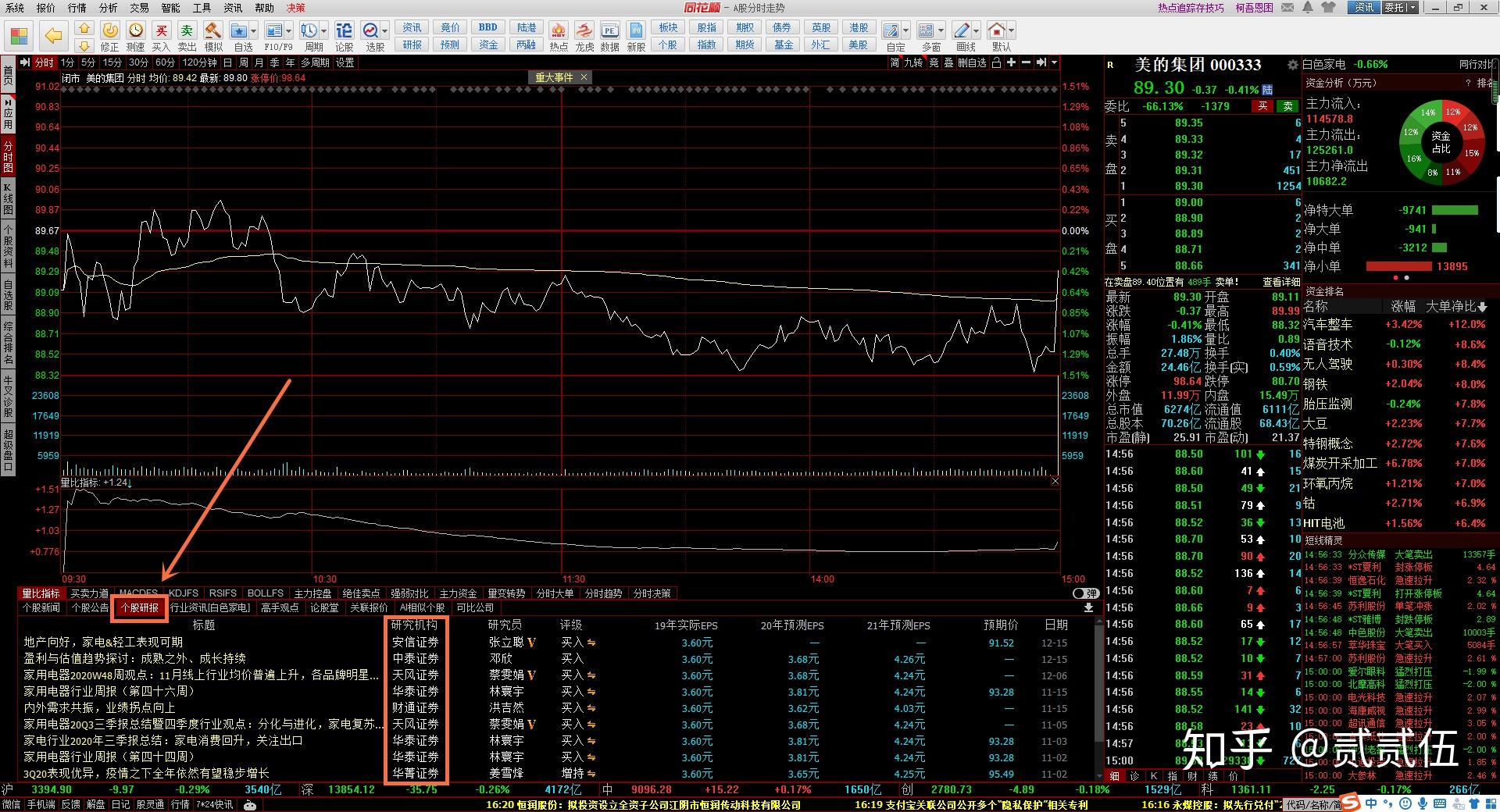Go back with the yellow left arrow
This screenshot has width=1500, height=812.
[x=54, y=36]
